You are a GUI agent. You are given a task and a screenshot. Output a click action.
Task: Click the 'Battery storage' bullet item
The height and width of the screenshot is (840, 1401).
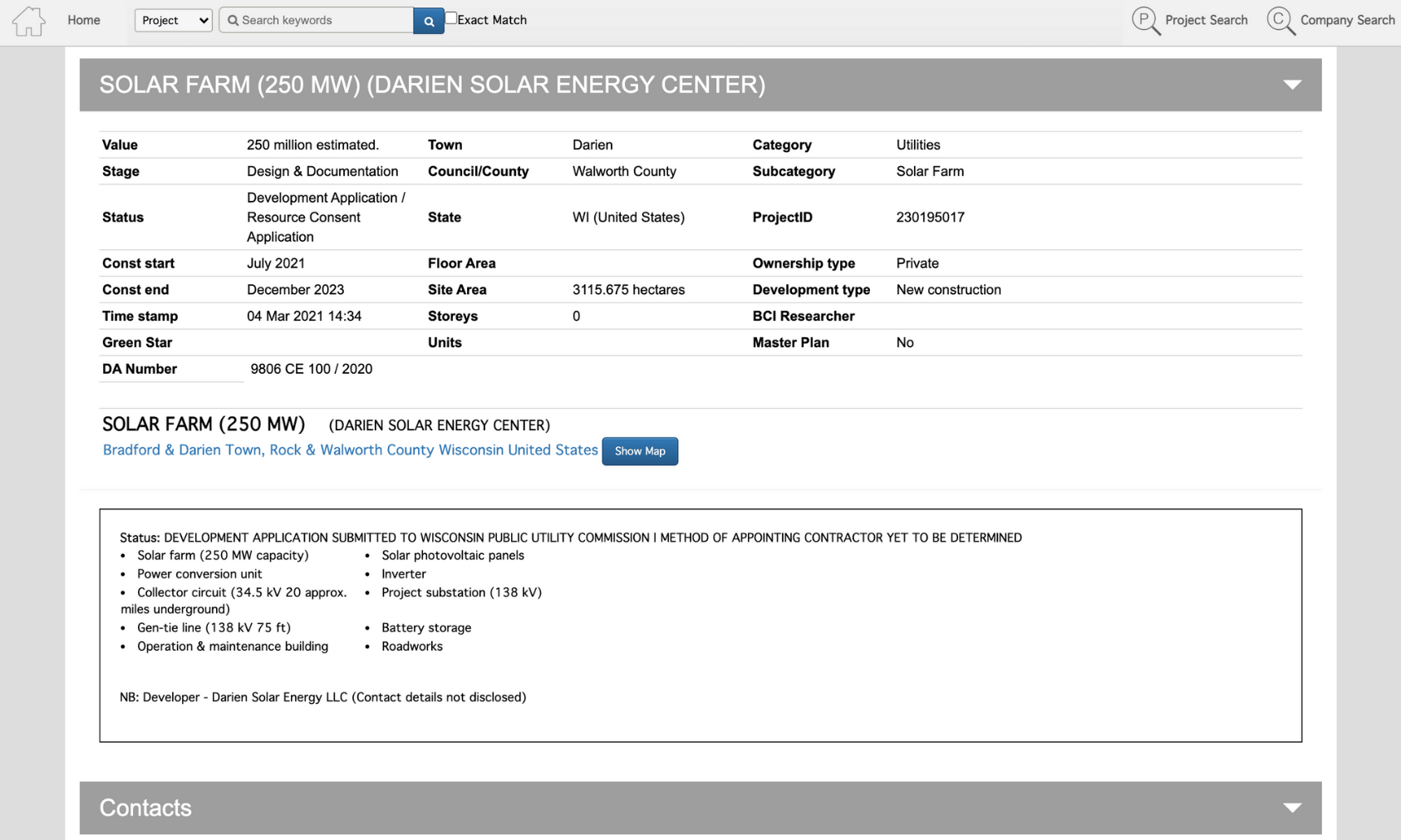(x=426, y=628)
